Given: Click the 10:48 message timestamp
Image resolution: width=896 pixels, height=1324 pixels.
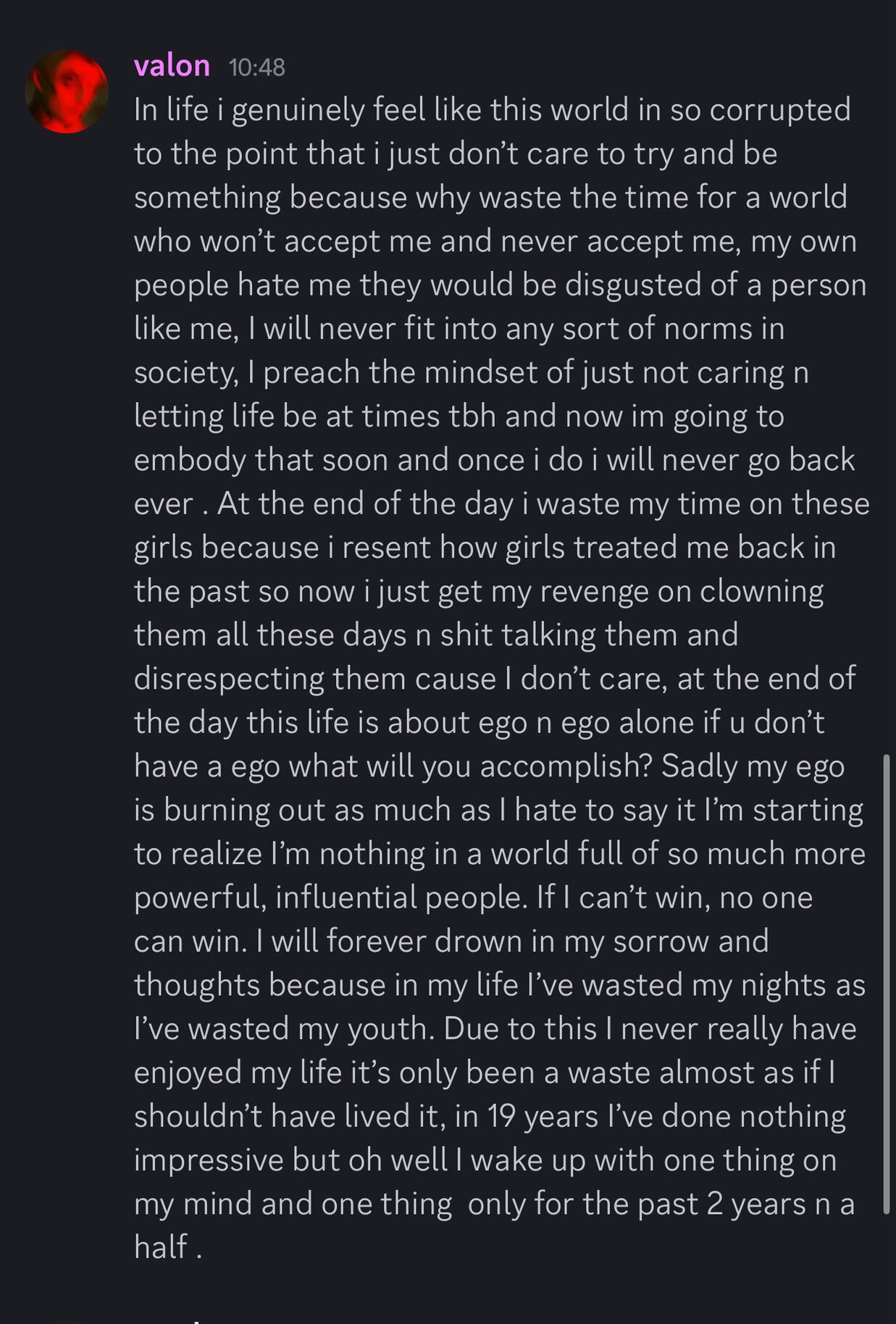Looking at the screenshot, I should point(256,67).
